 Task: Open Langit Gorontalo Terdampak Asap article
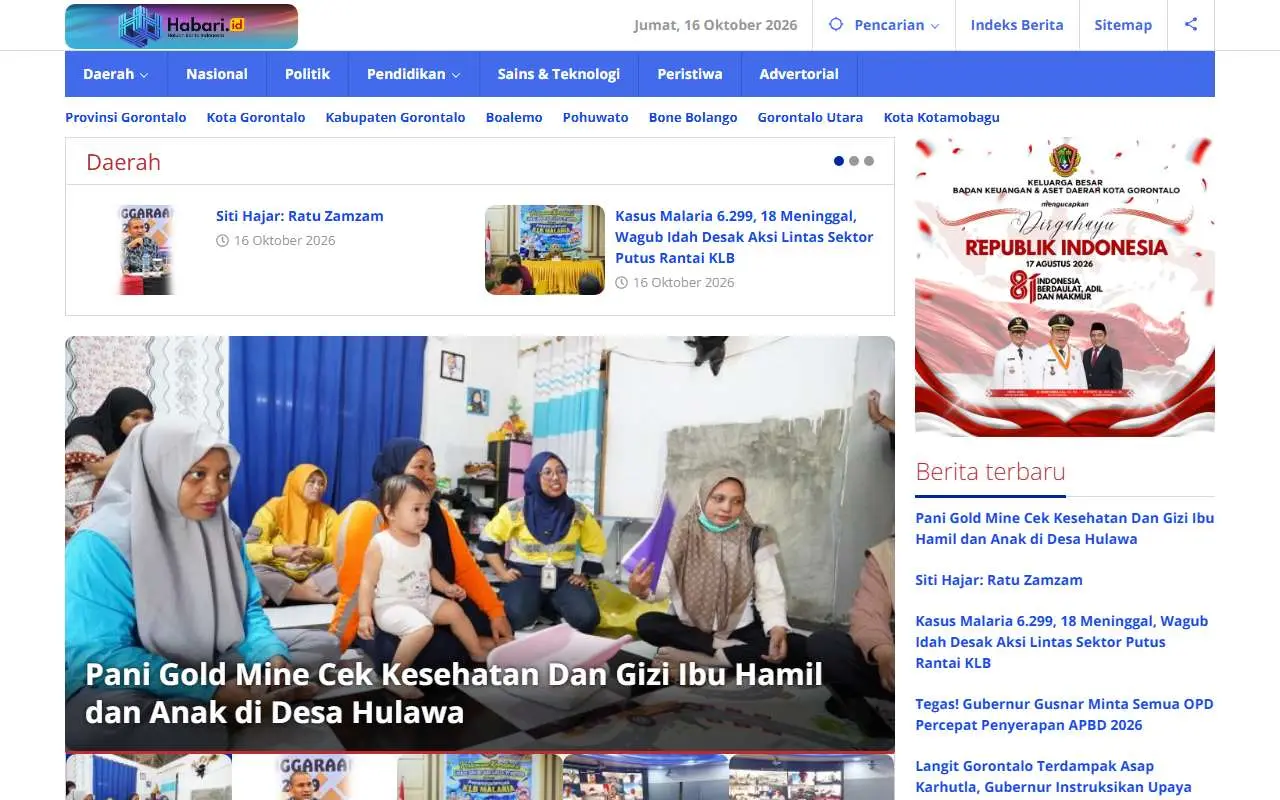coord(1053,777)
